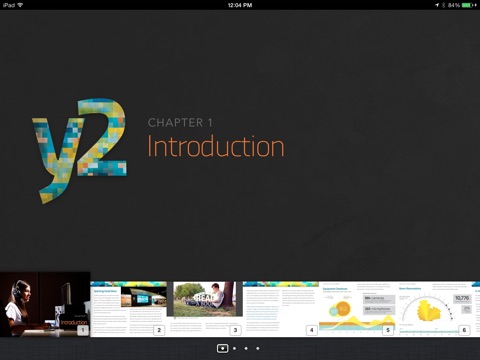
Task: Tap the Bluetooth status icon
Action: click(x=444, y=5)
